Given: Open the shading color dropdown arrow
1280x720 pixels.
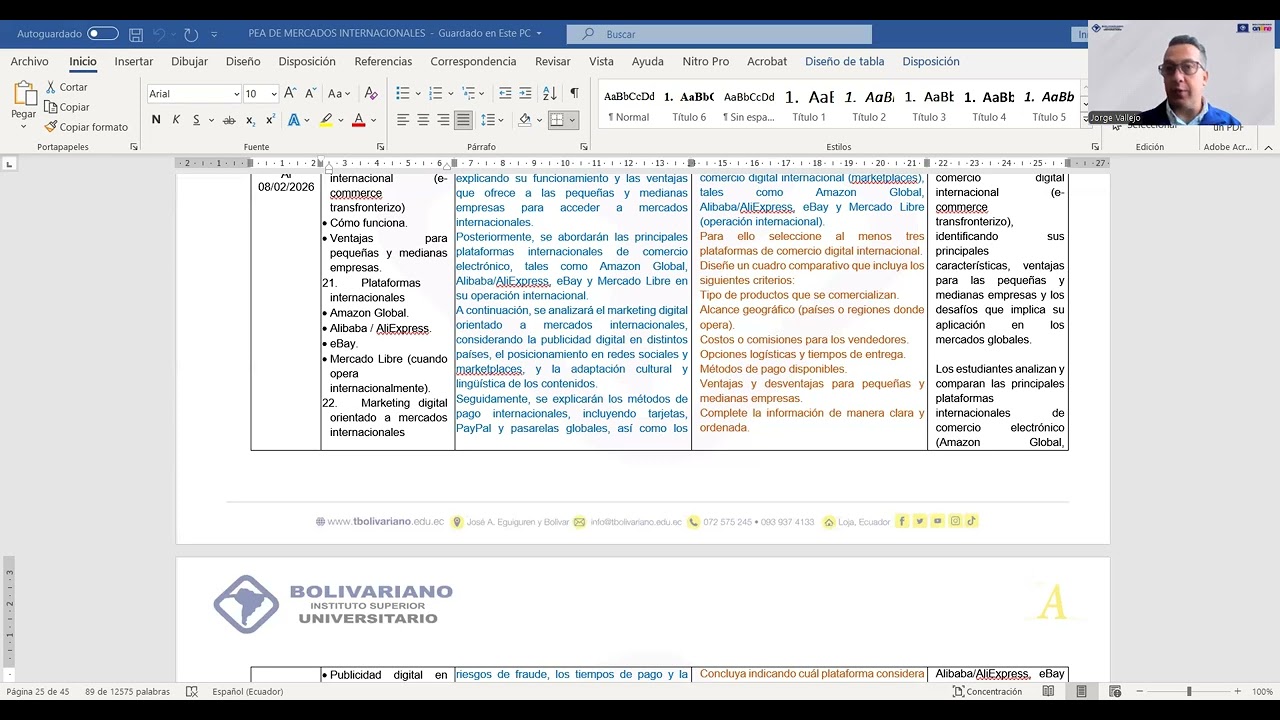Looking at the screenshot, I should click(540, 120).
